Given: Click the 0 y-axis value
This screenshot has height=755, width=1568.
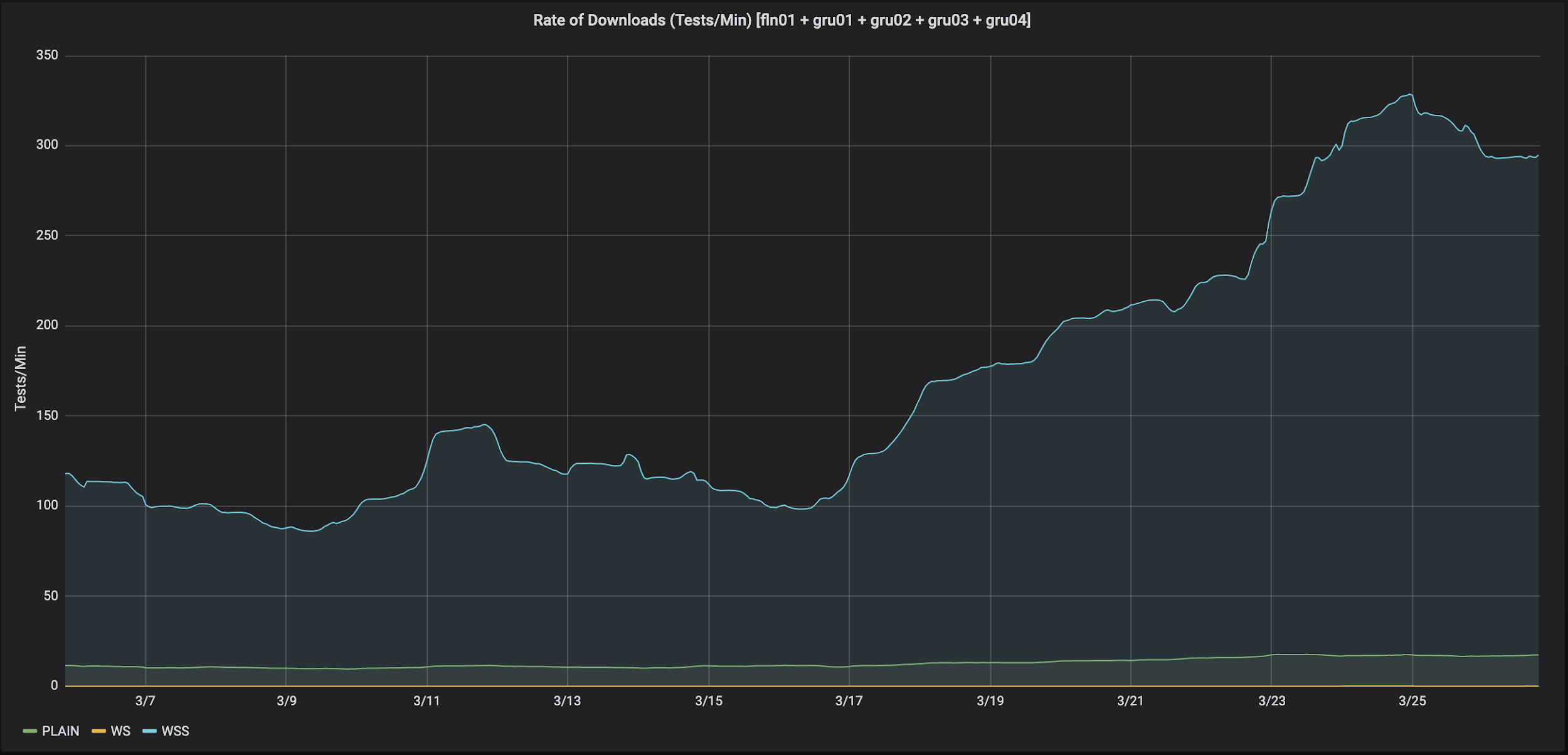Looking at the screenshot, I should 55,685.
